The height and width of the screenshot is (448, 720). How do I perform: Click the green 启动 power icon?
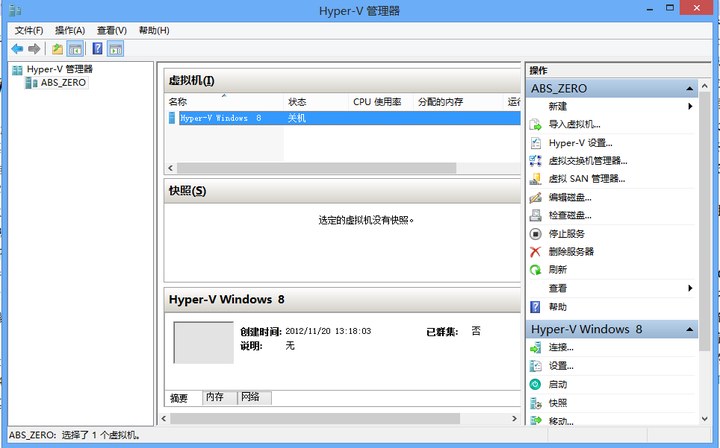(535, 384)
